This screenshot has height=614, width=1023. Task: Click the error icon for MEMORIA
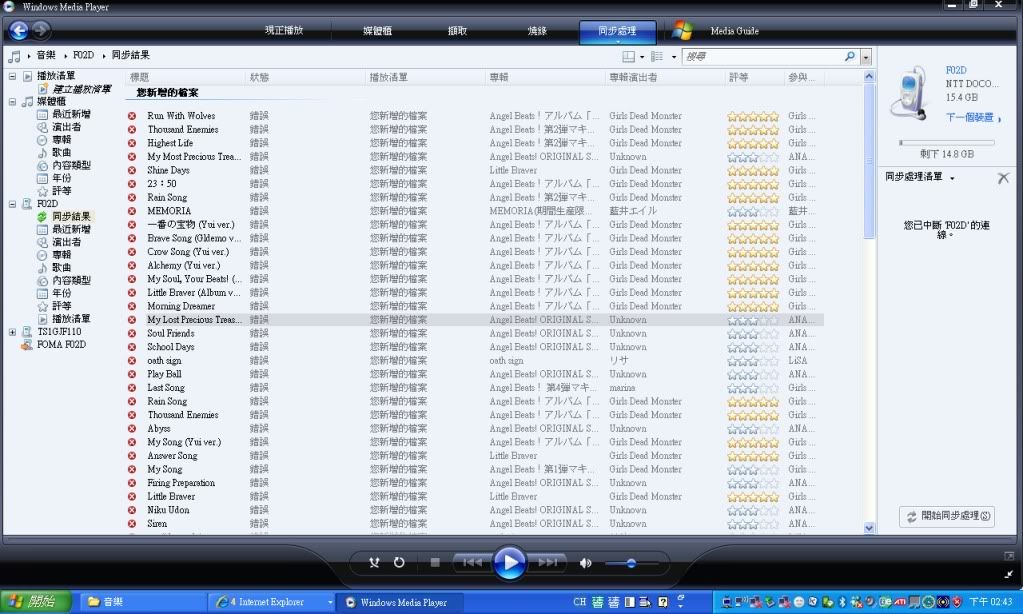[x=132, y=211]
